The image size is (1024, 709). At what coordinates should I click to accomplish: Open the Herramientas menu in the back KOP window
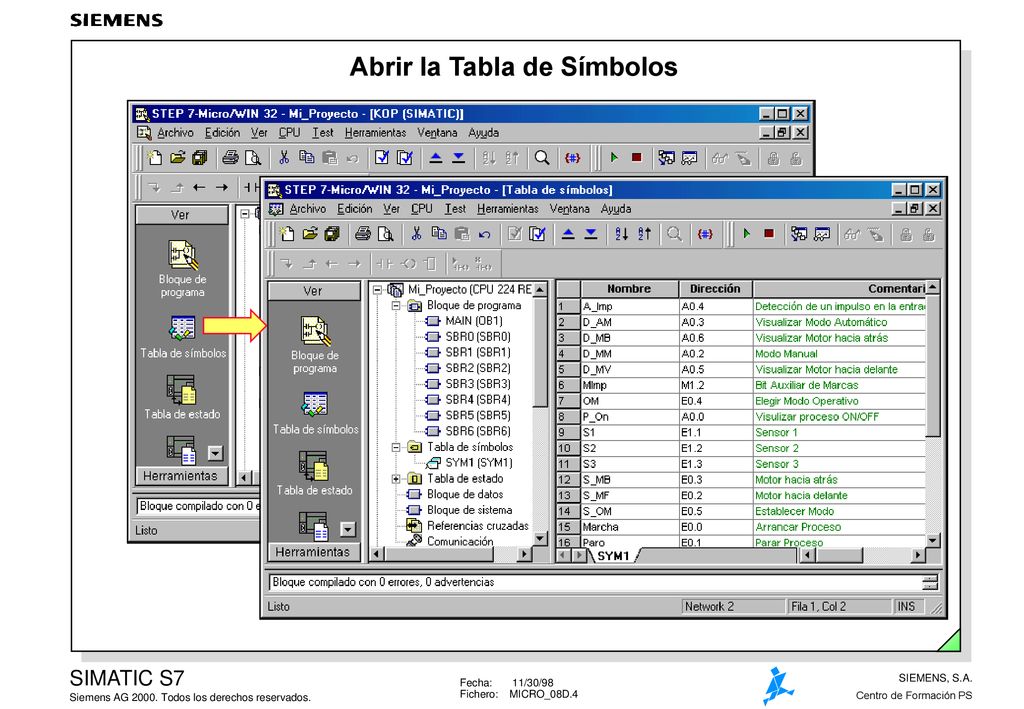[376, 133]
